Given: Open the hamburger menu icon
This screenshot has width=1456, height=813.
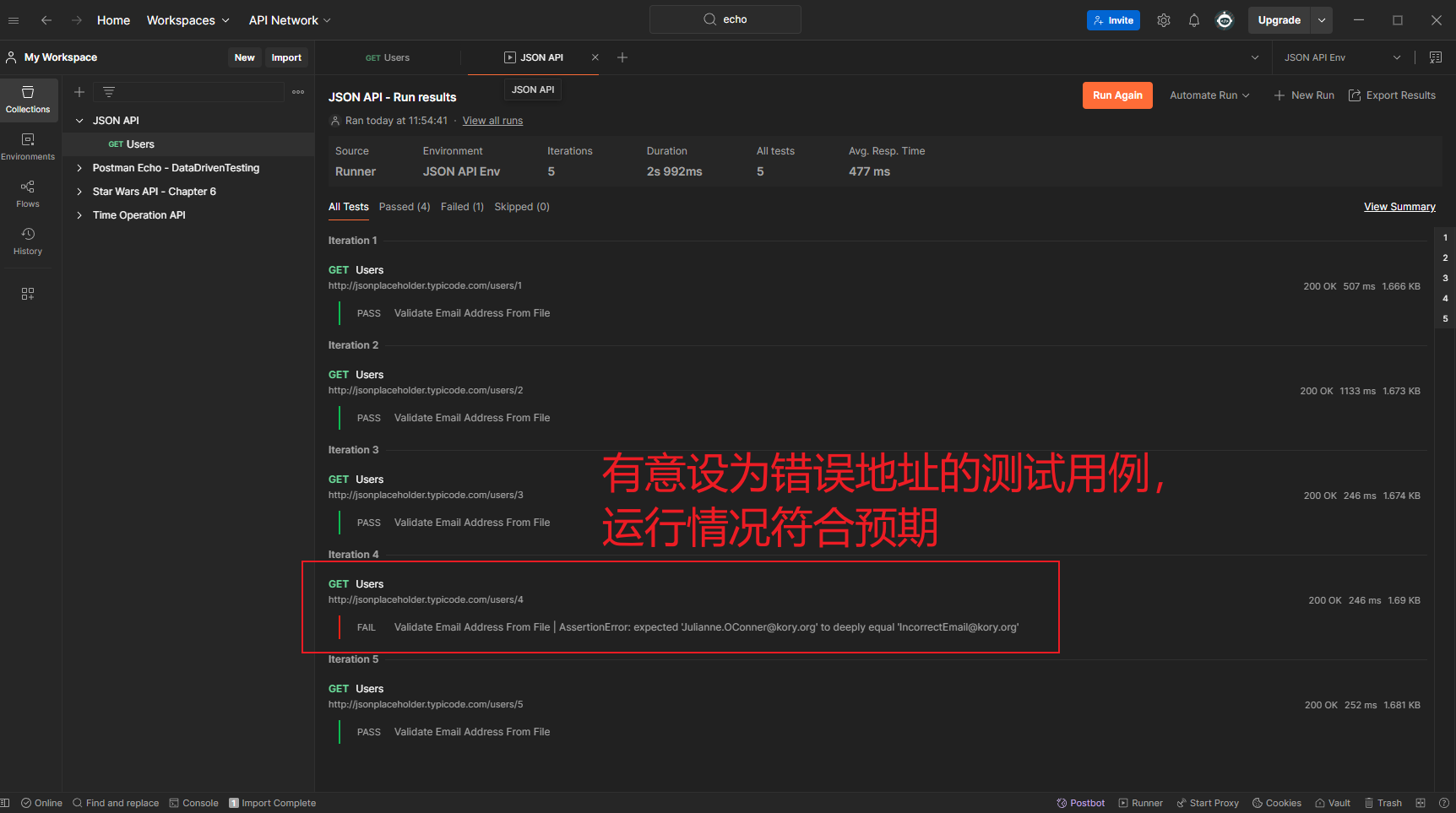Looking at the screenshot, I should point(14,20).
